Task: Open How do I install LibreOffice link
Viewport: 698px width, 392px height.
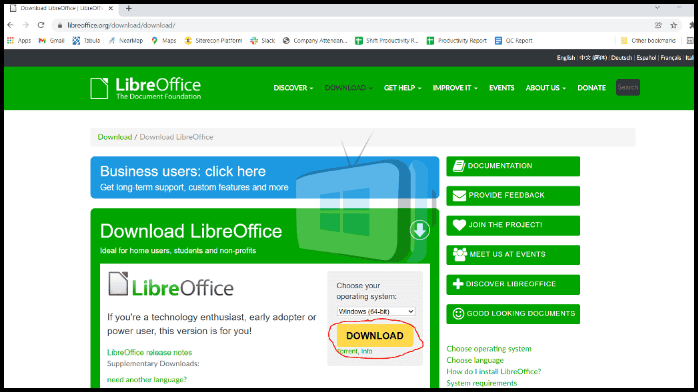Action: (x=494, y=372)
